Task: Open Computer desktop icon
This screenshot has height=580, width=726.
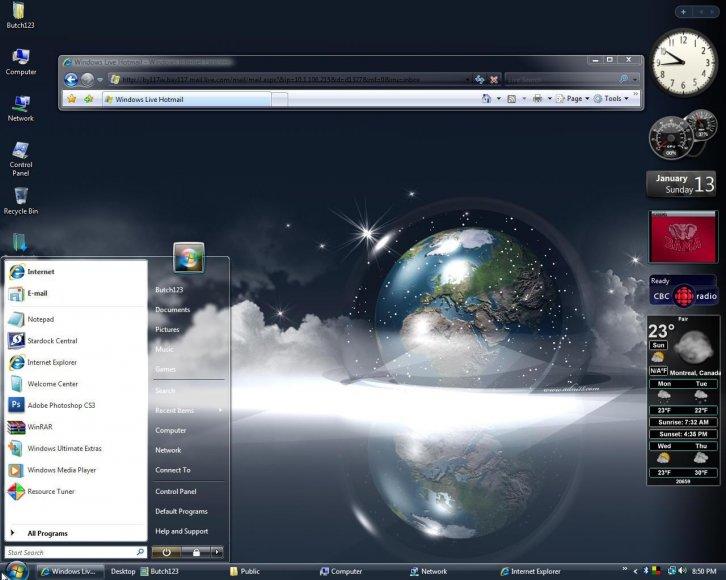Action: (20, 62)
